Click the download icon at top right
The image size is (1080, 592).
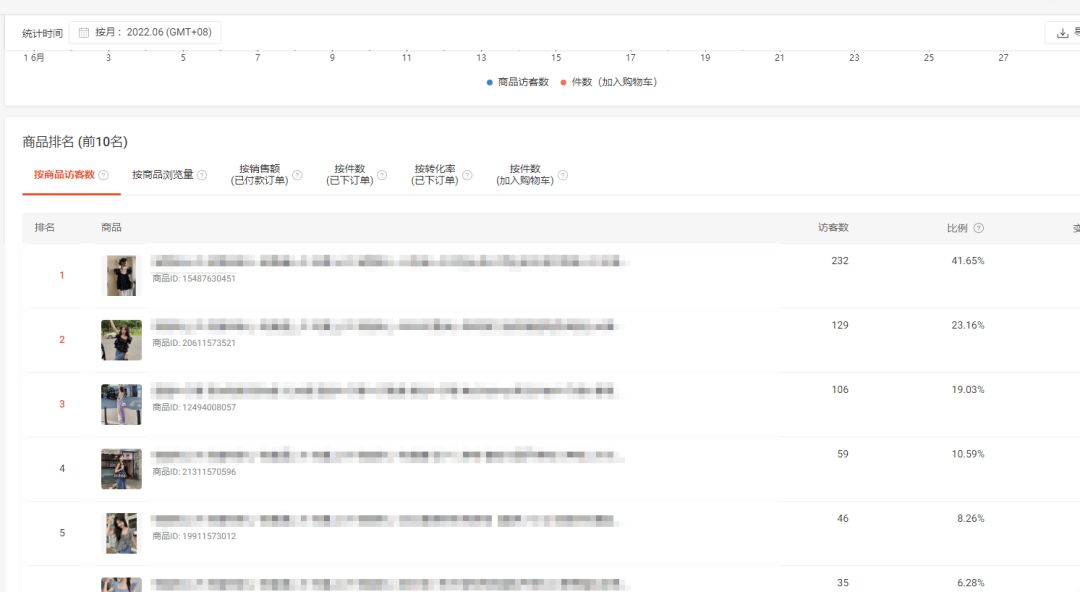click(1062, 33)
